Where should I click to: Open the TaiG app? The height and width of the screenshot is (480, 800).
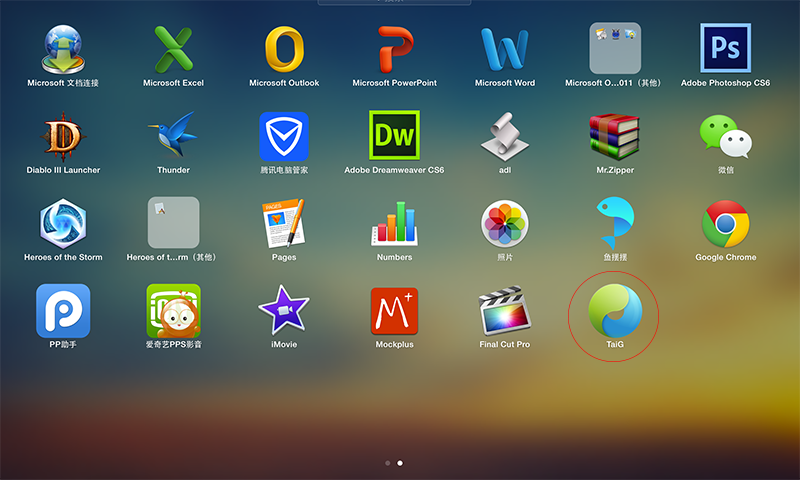(x=615, y=311)
